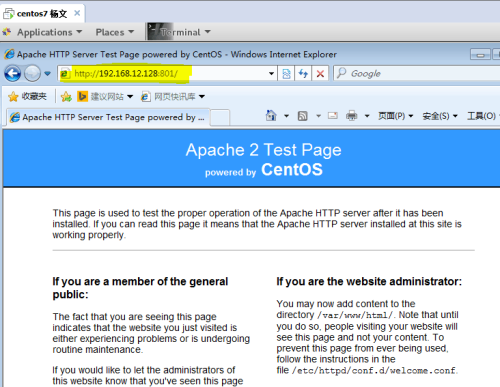This screenshot has height=387, width=500.
Task: Expand the feeds dropdown arrow
Action: 318,116
